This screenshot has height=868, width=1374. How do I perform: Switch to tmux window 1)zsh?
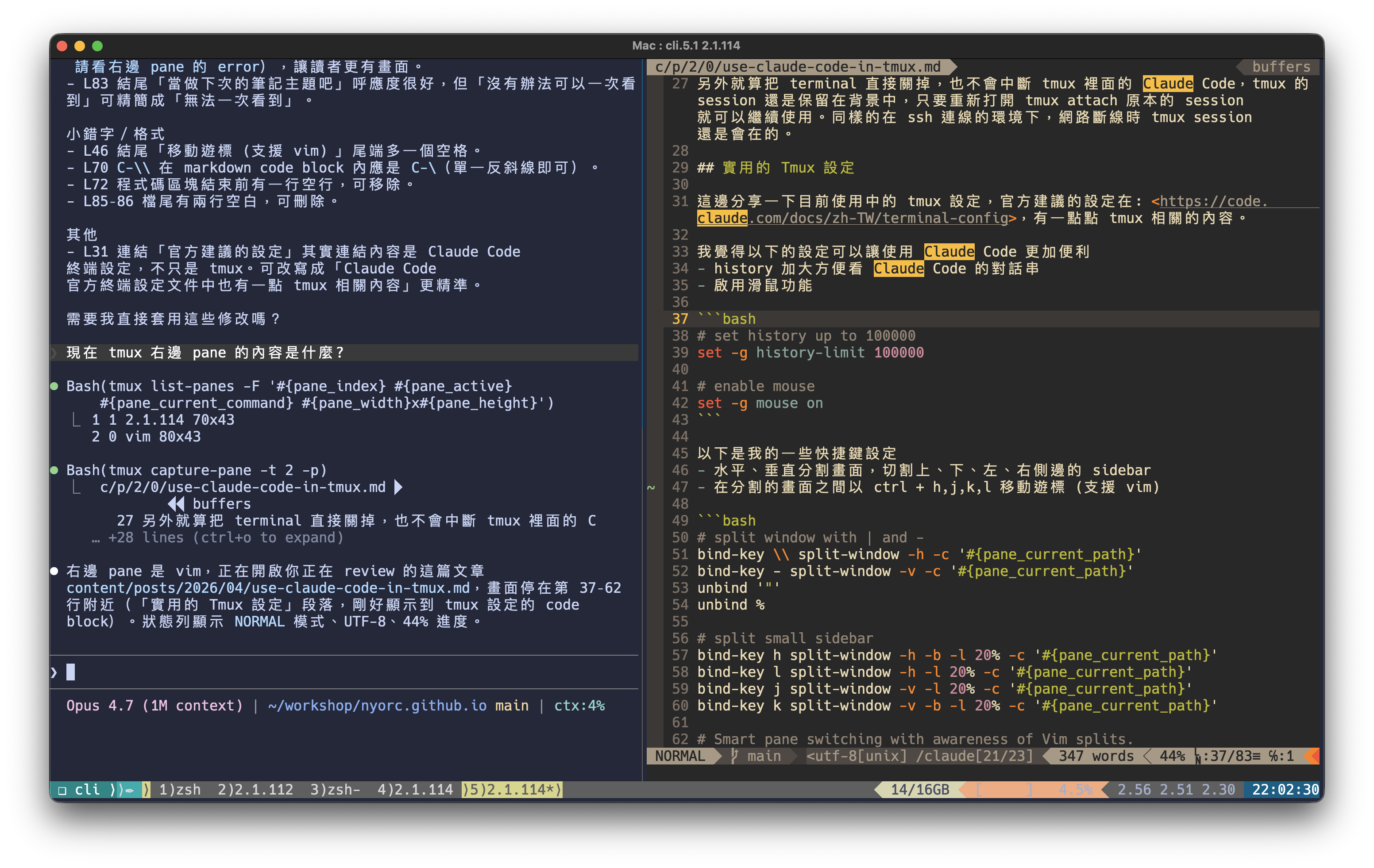pos(179,789)
